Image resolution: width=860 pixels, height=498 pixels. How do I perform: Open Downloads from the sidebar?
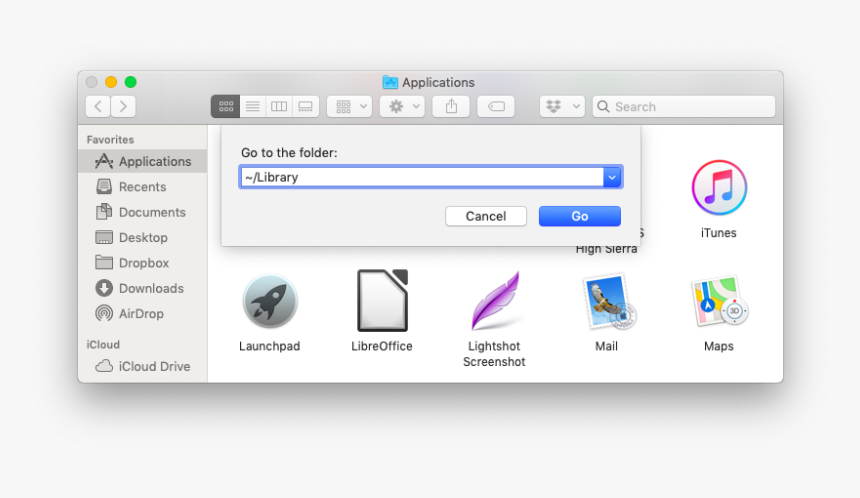pos(143,288)
